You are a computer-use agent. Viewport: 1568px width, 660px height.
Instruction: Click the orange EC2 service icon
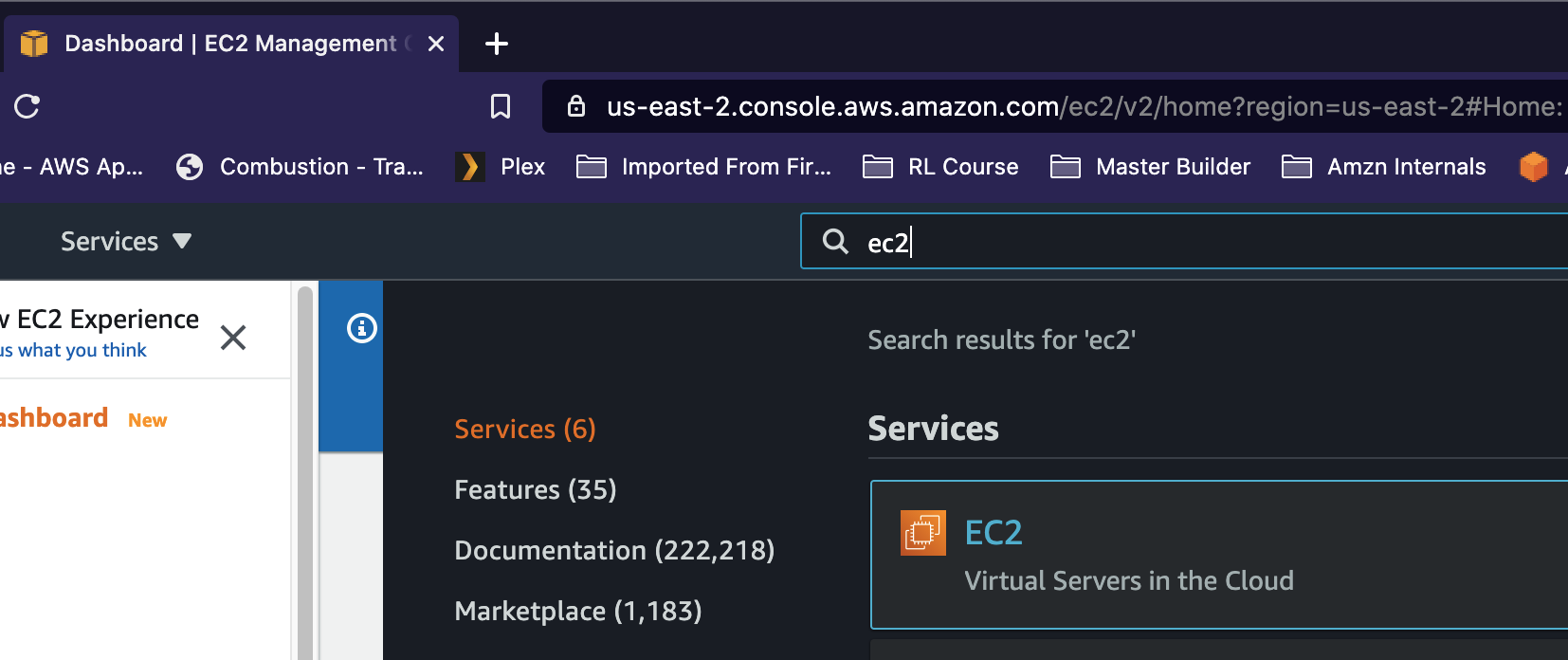[923, 533]
